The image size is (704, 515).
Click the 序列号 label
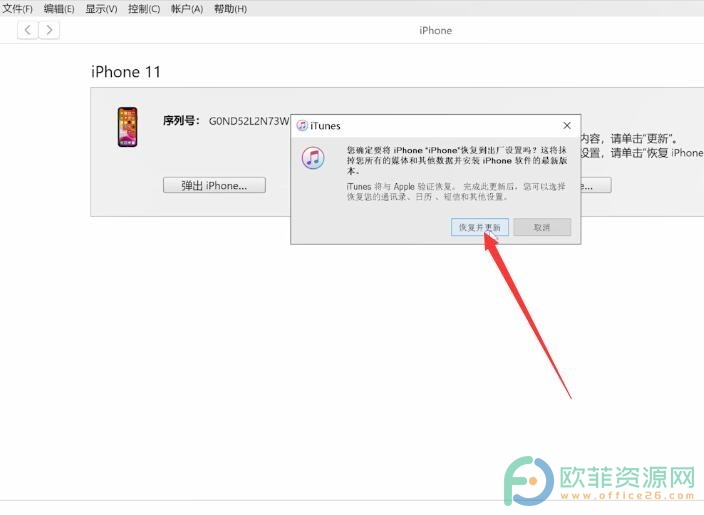point(181,120)
